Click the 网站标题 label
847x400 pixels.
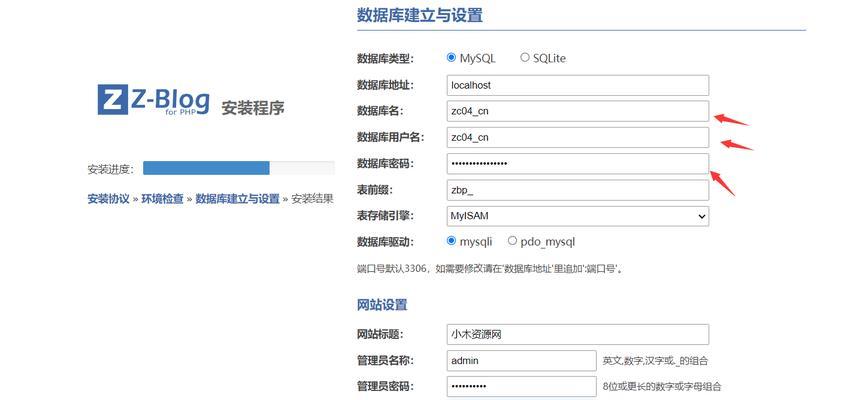[381, 335]
